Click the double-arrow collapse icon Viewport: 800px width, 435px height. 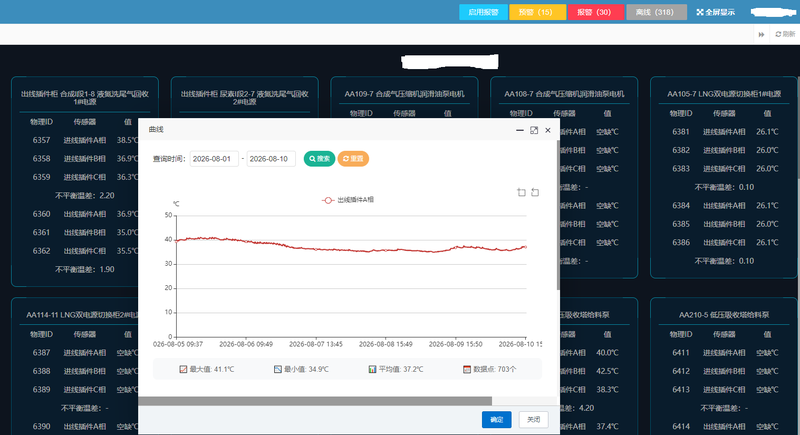coord(761,34)
